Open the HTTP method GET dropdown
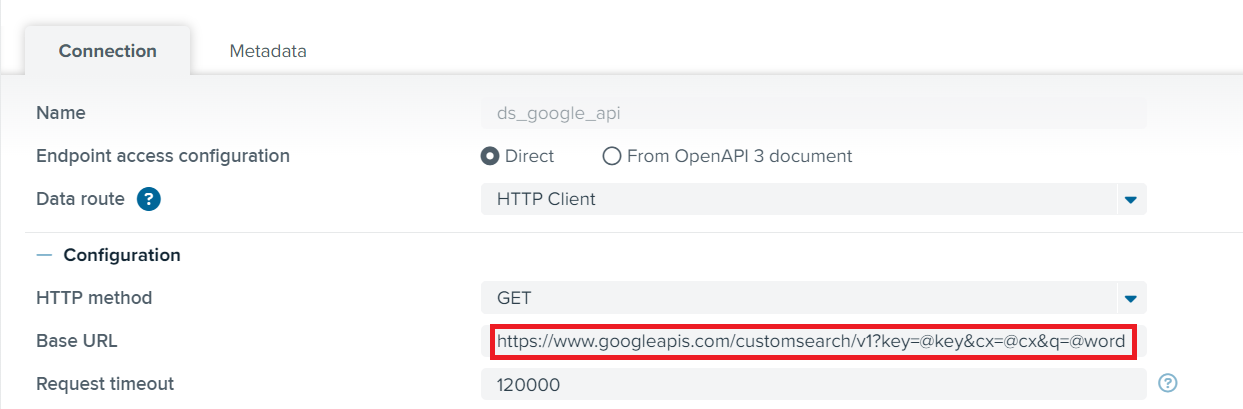 [813, 298]
